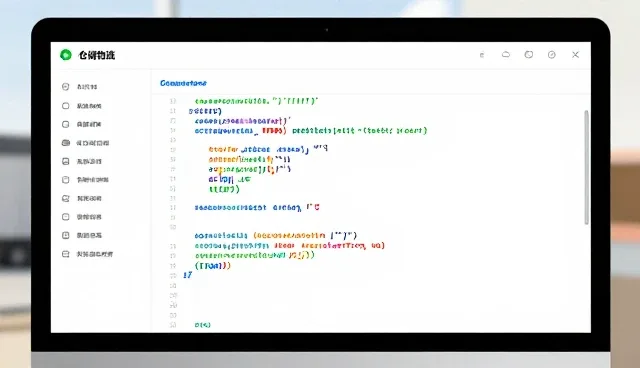Viewport: 640px width, 368px height.
Task: Click the app title 仓储物流 beside the green logo
Action: (97, 55)
